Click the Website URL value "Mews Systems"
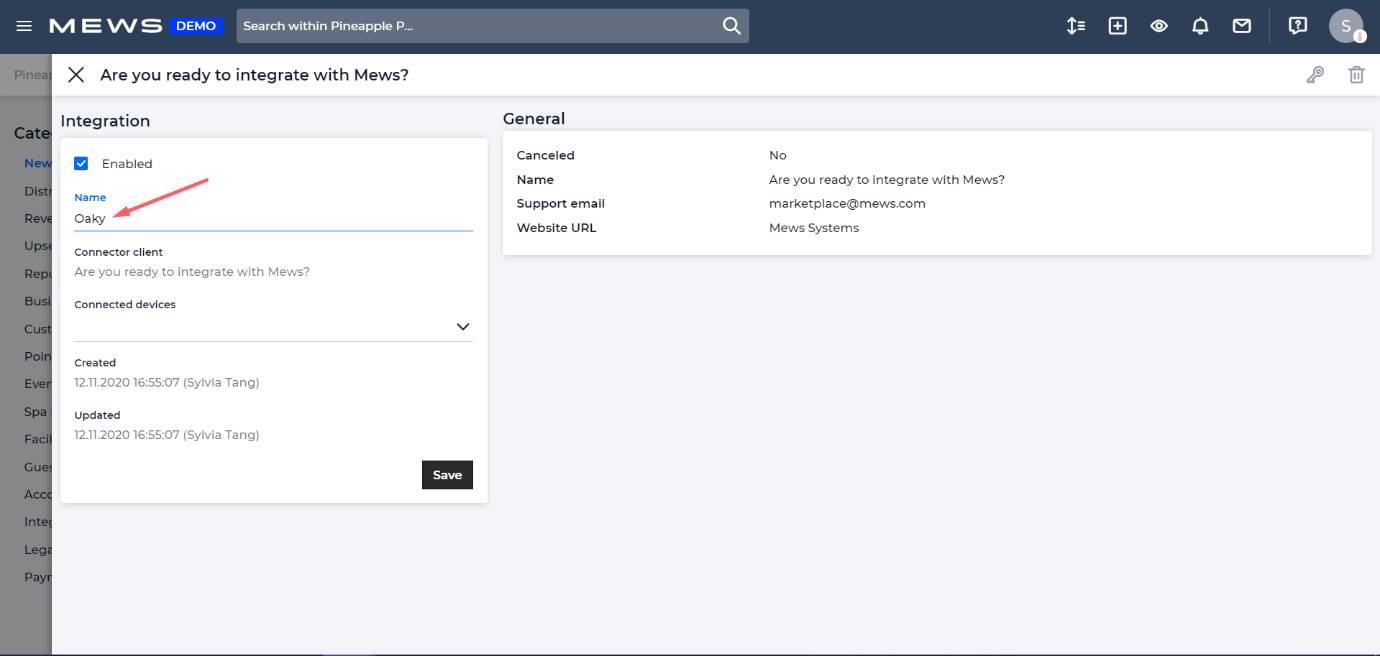The image size is (1380, 656). pos(814,228)
